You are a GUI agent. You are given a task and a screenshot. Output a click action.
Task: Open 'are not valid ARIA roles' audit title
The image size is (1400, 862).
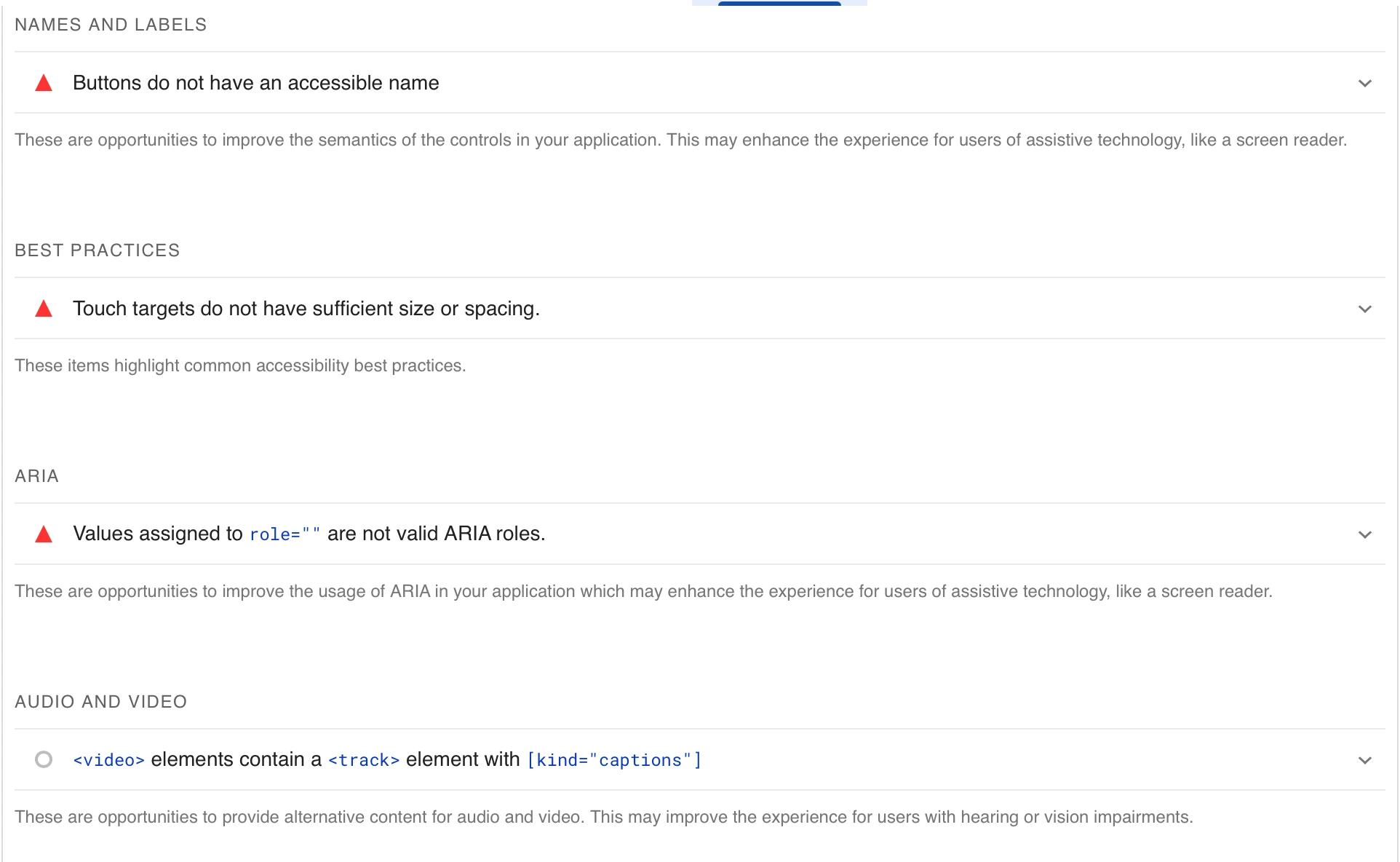[x=309, y=534]
